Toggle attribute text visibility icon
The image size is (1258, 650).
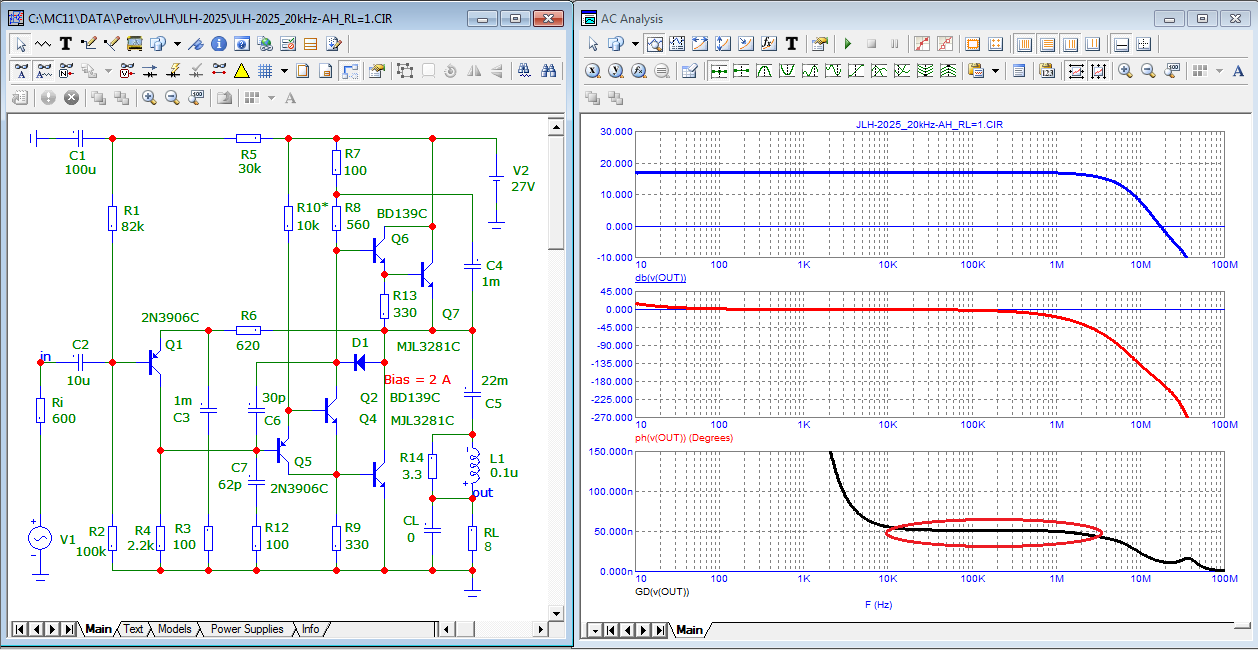(22, 71)
